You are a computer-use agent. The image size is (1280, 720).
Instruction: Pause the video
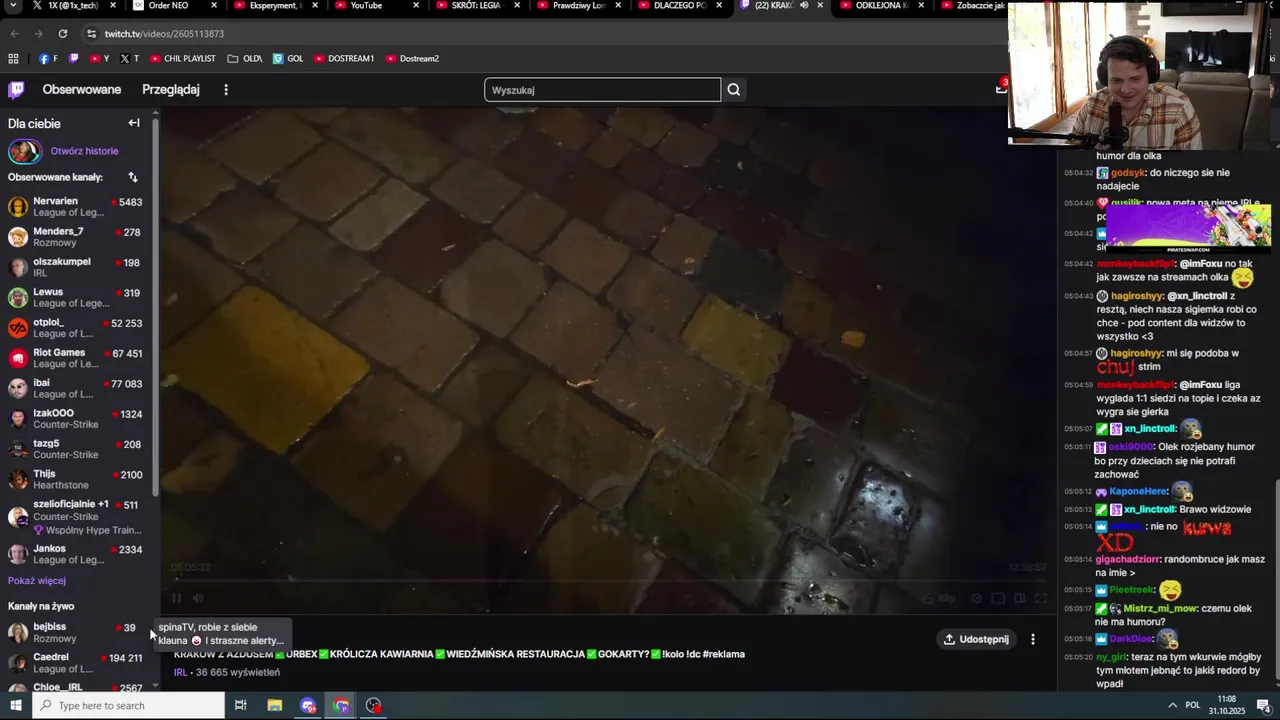coord(177,598)
